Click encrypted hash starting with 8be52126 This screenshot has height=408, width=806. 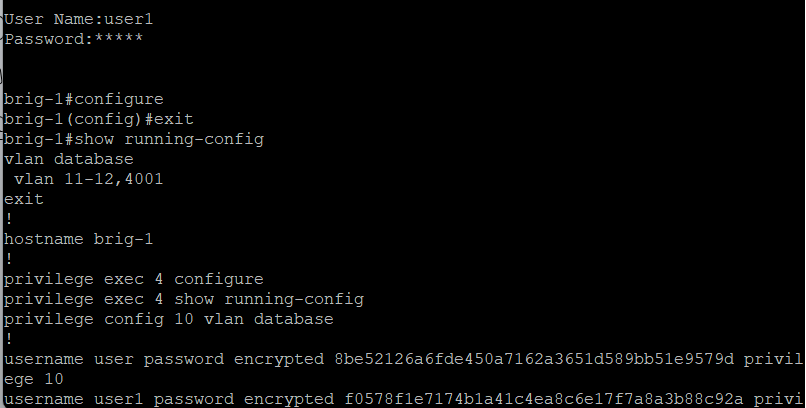click(534, 359)
